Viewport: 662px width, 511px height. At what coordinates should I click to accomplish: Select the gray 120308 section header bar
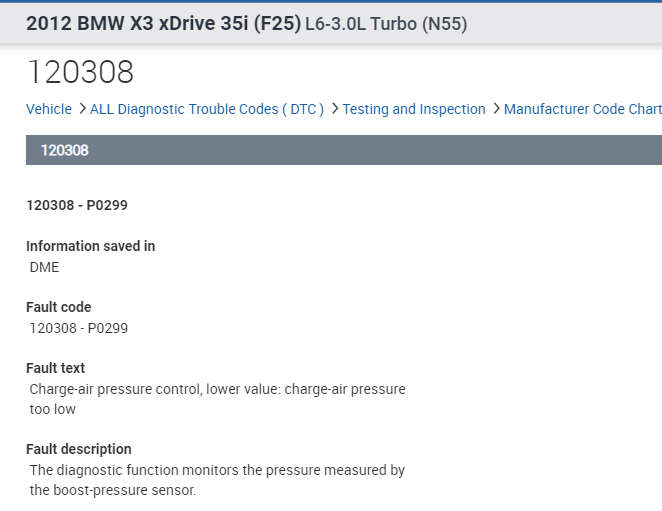tap(344, 150)
